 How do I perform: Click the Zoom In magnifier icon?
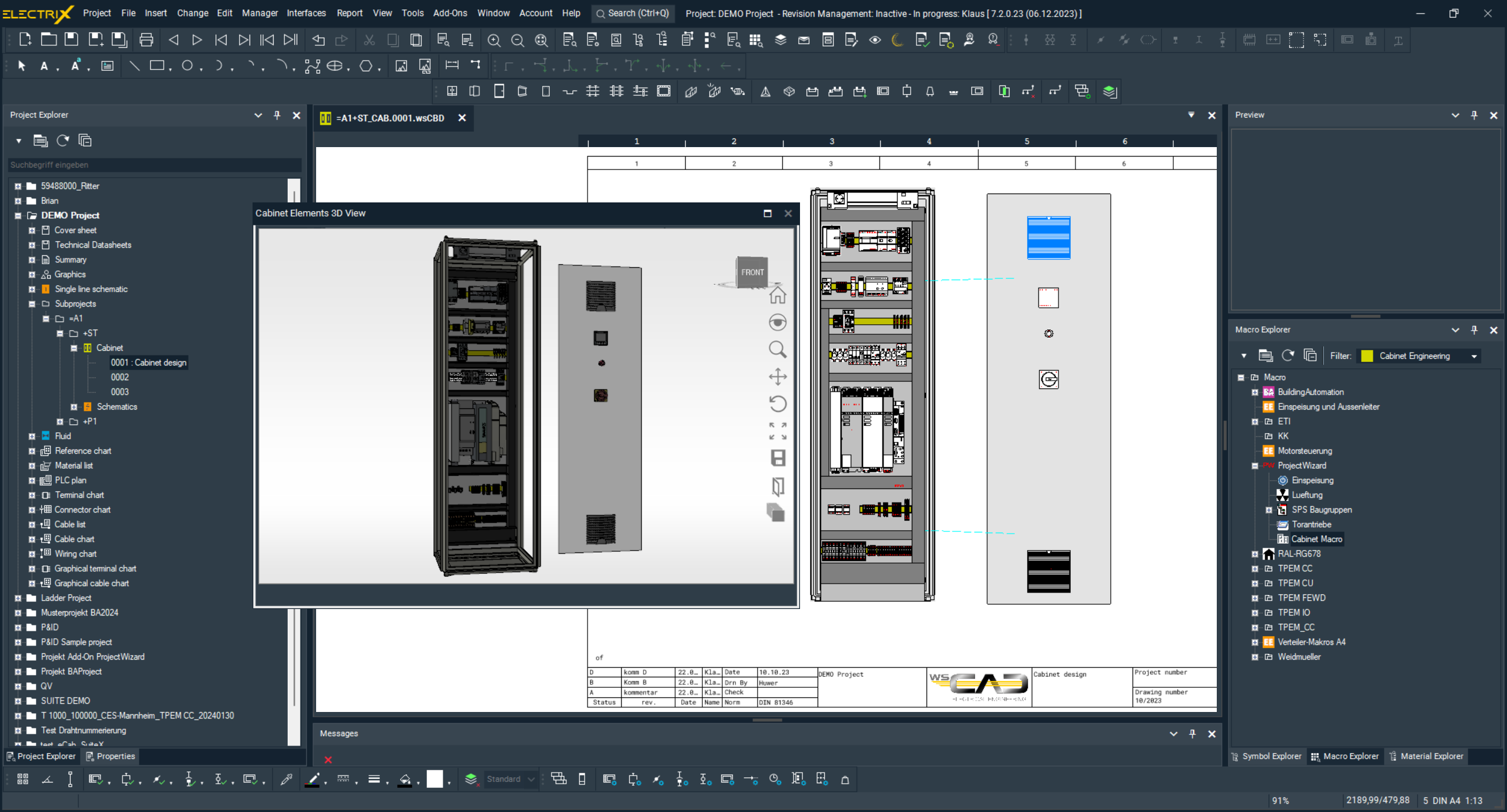(x=493, y=40)
